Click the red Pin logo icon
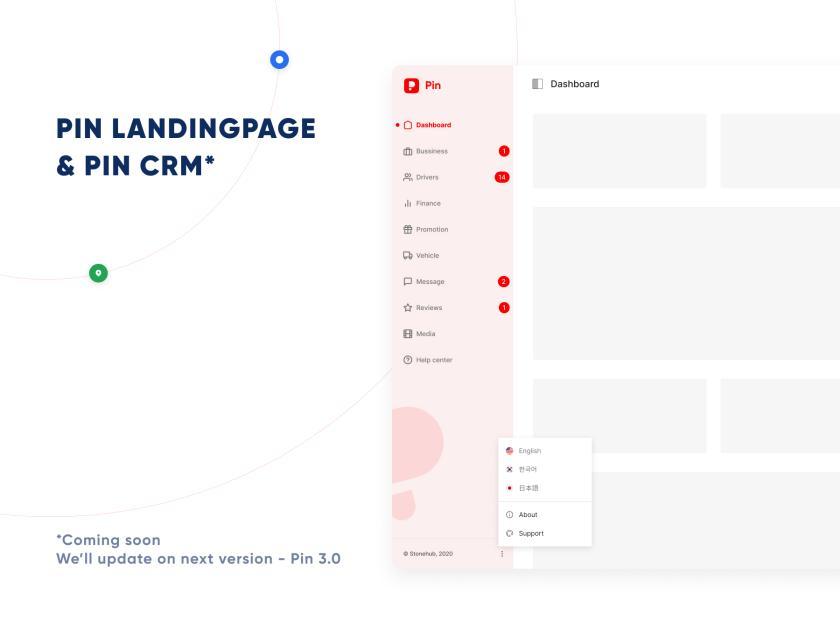Image resolution: width=840 pixels, height=634 pixels. coord(411,86)
